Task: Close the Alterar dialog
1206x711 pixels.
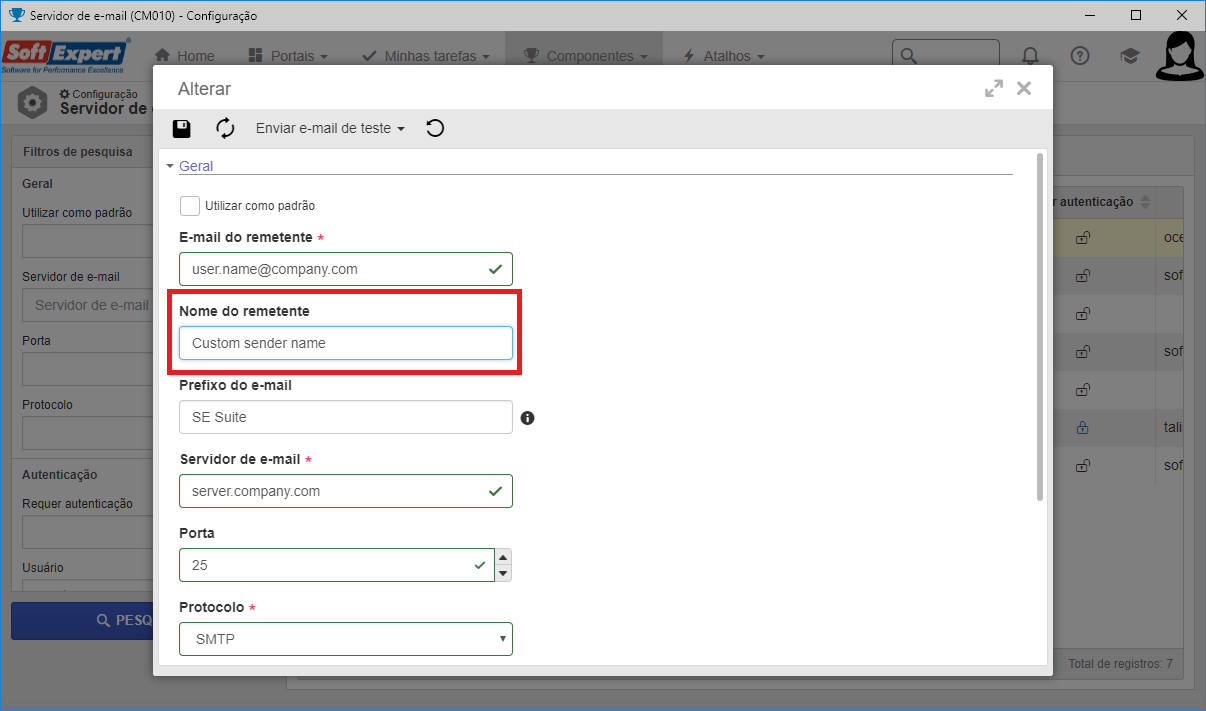Action: pyautogui.click(x=1024, y=88)
